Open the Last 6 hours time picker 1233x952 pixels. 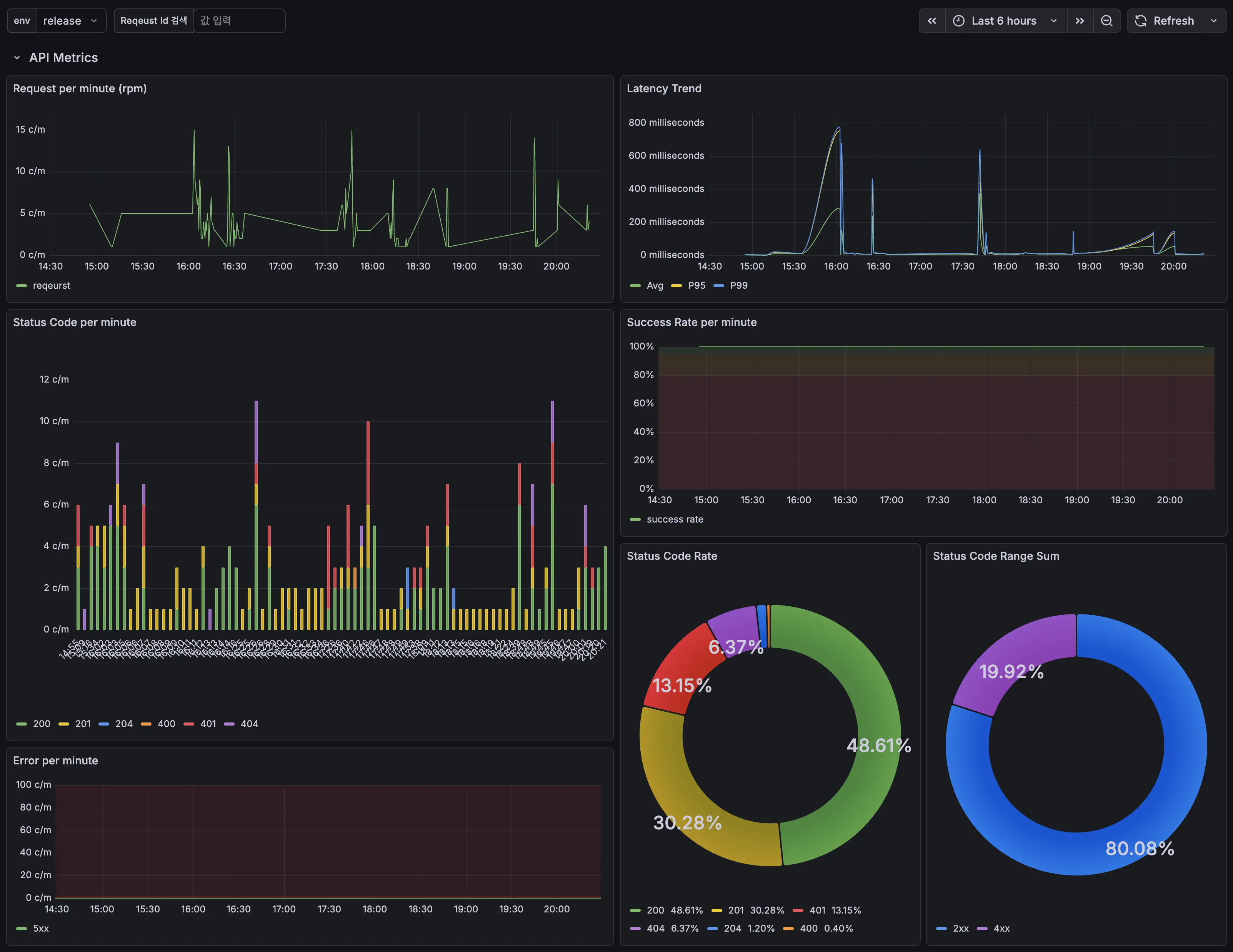tap(1005, 21)
